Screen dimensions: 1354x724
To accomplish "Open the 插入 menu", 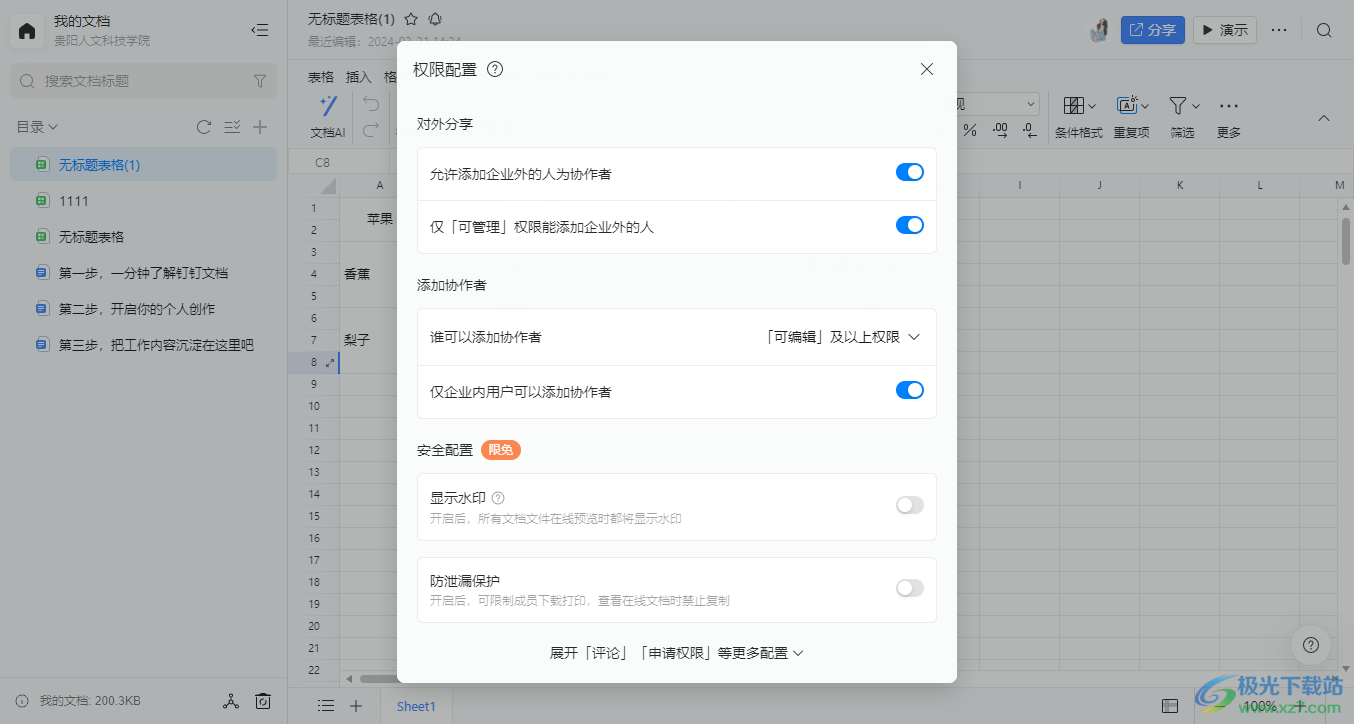I will (358, 77).
